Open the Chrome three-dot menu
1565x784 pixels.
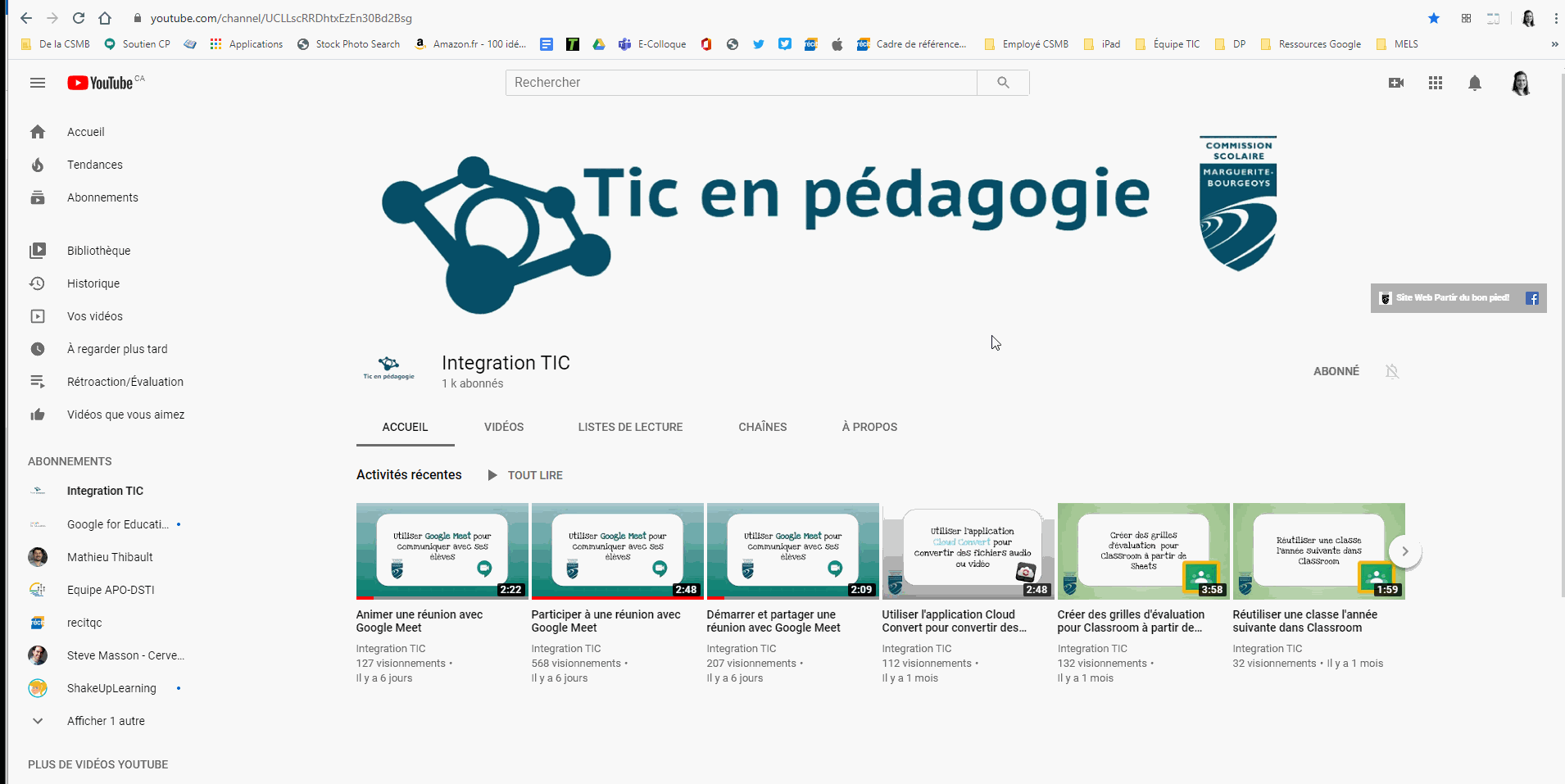[x=1555, y=18]
